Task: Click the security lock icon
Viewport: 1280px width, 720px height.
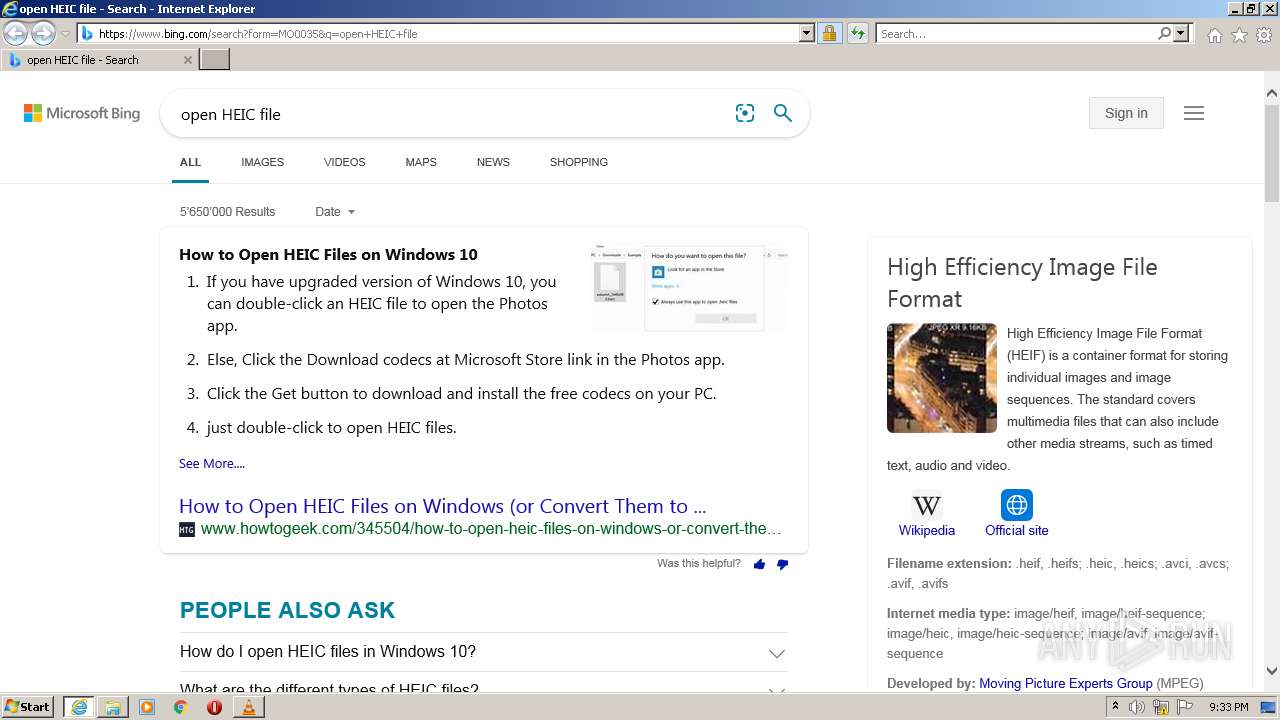Action: click(x=829, y=33)
